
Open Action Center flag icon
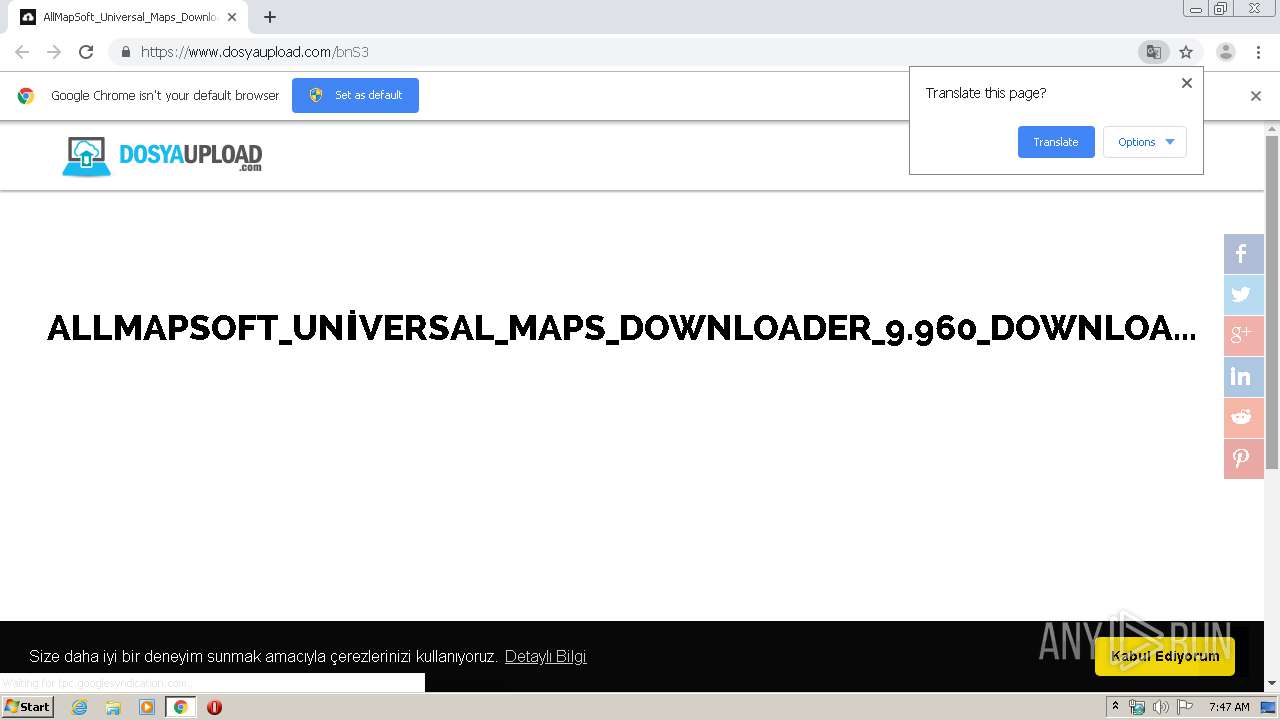tap(1185, 707)
